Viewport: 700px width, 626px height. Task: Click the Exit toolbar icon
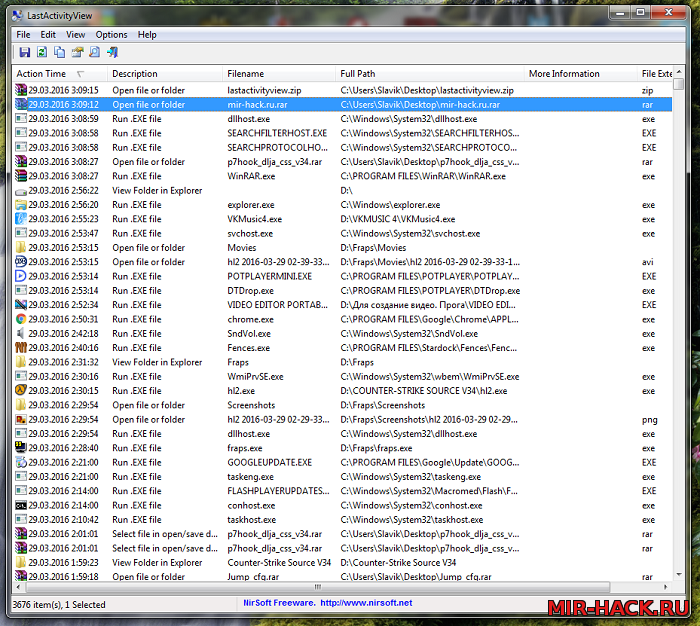tap(112, 52)
